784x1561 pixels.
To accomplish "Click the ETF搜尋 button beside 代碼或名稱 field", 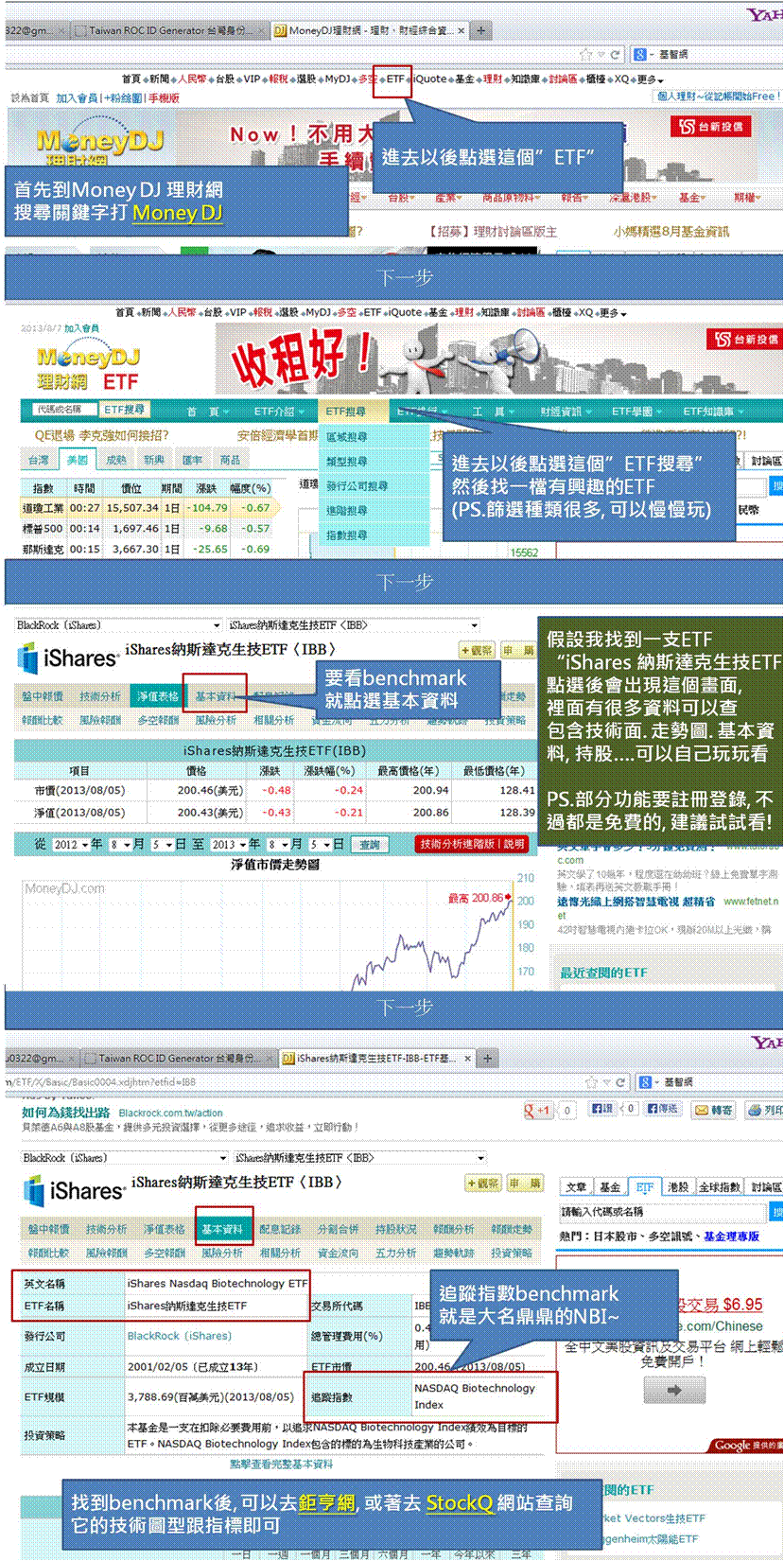I will (x=124, y=410).
